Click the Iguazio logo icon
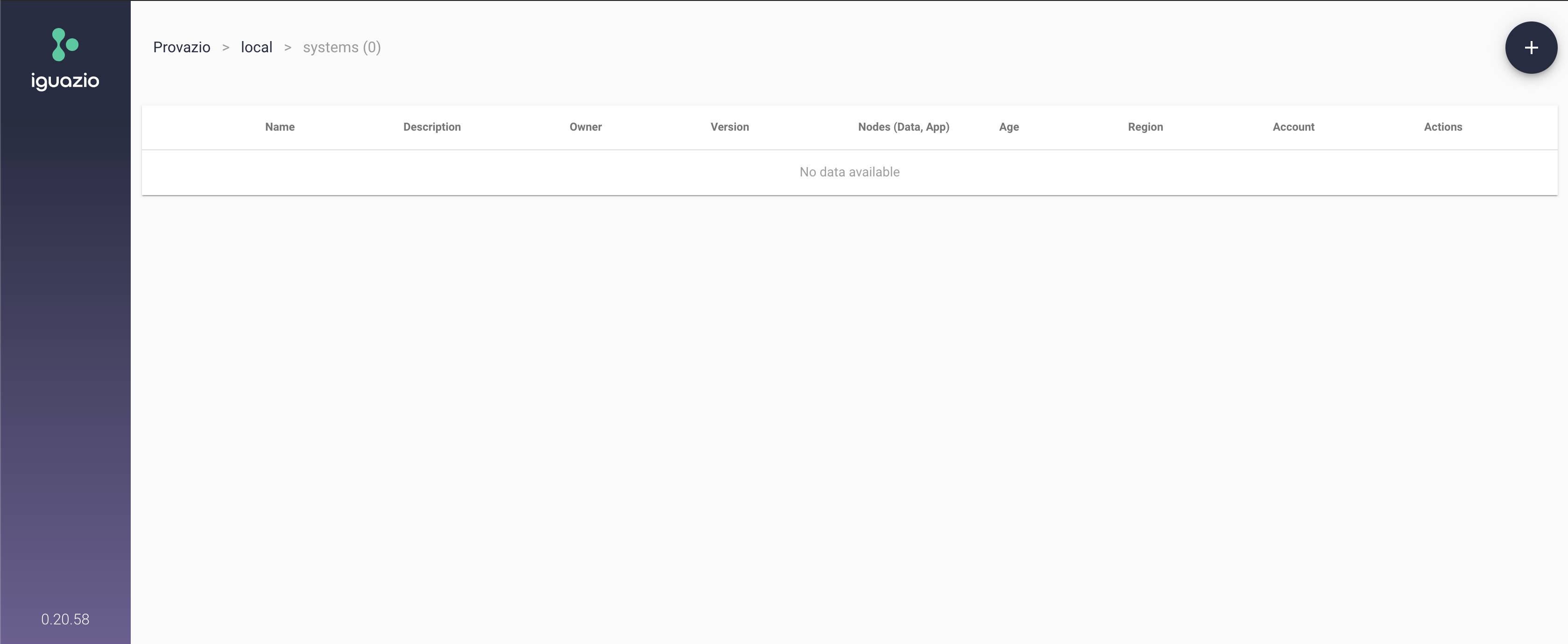1568x644 pixels. point(64,44)
